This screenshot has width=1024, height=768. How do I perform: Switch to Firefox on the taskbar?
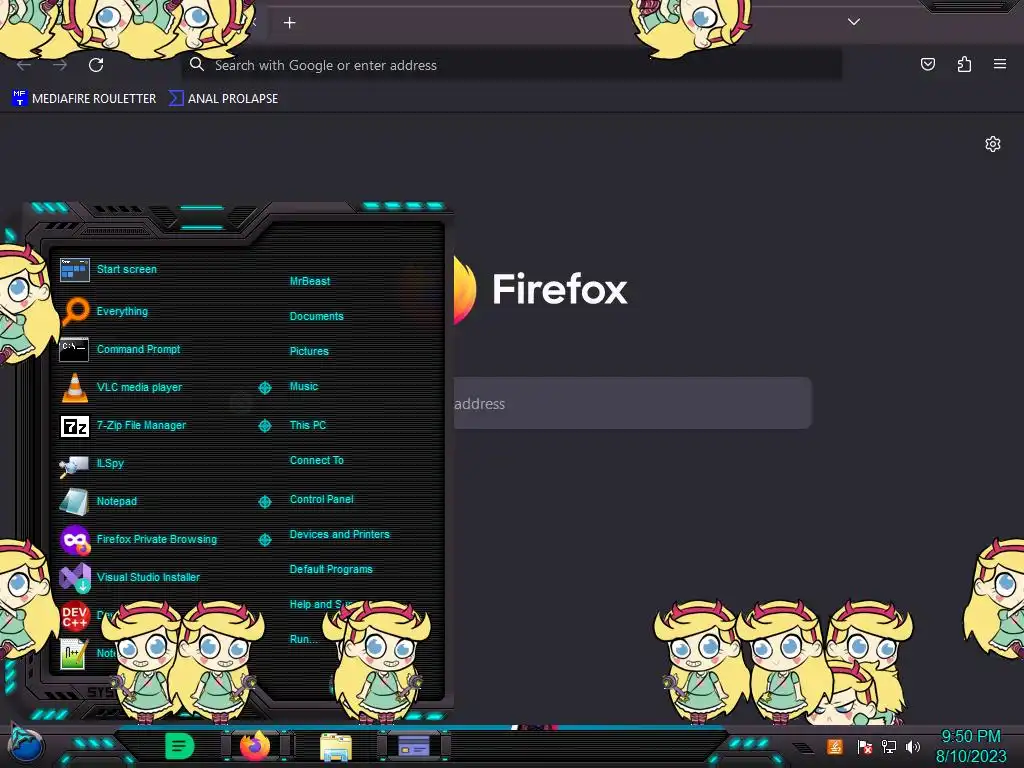coord(255,746)
